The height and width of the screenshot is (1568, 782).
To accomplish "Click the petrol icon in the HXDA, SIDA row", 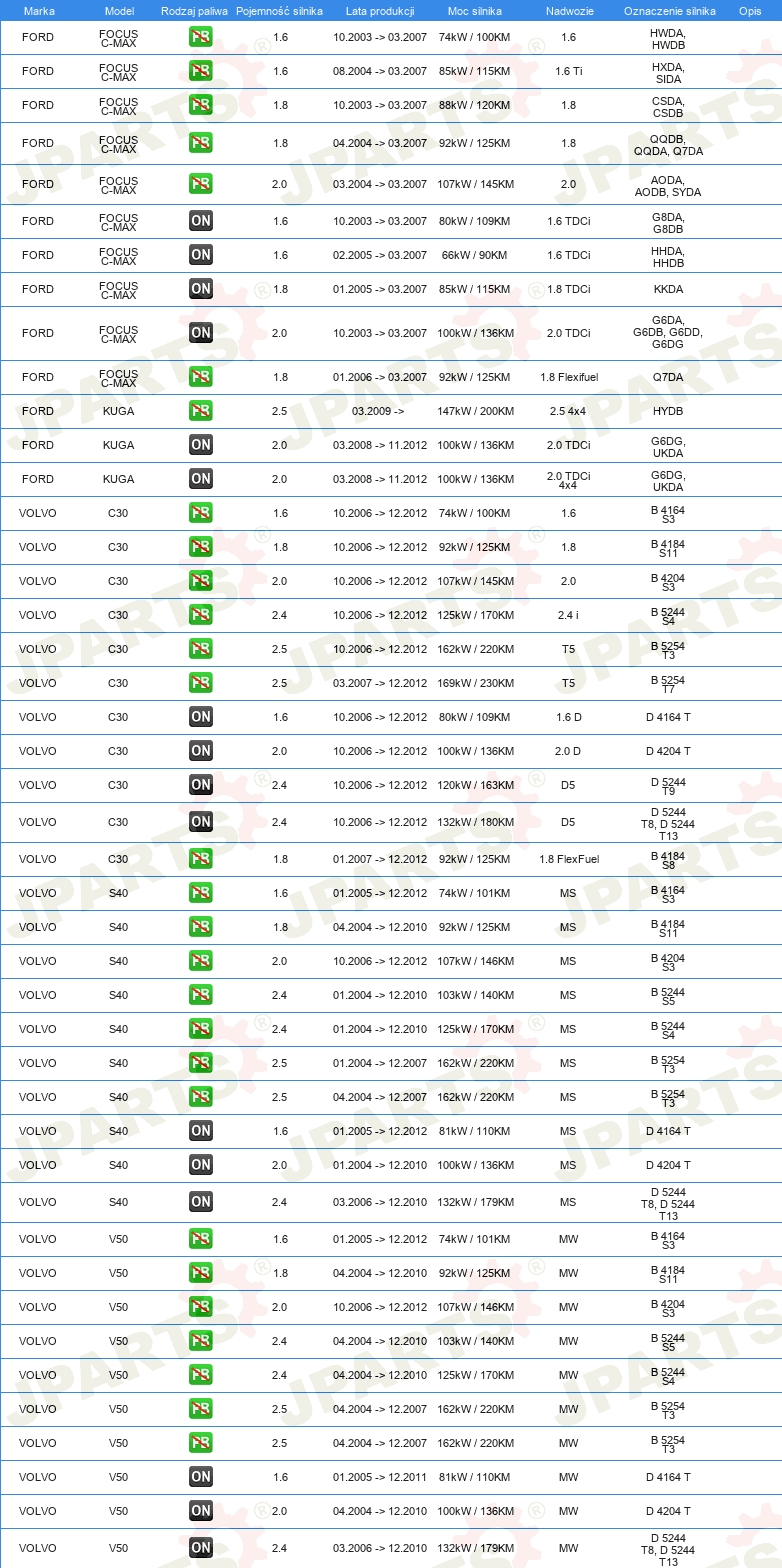I will pos(201,71).
